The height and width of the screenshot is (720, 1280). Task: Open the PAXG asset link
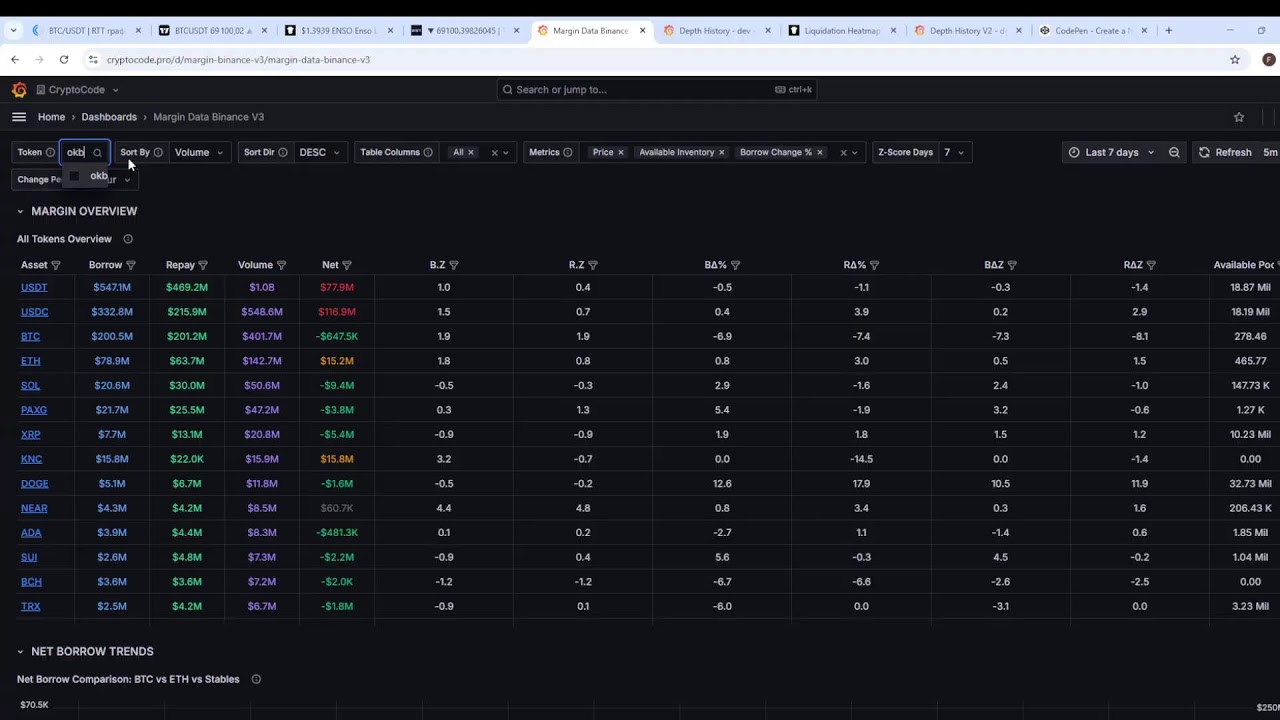pyautogui.click(x=34, y=410)
